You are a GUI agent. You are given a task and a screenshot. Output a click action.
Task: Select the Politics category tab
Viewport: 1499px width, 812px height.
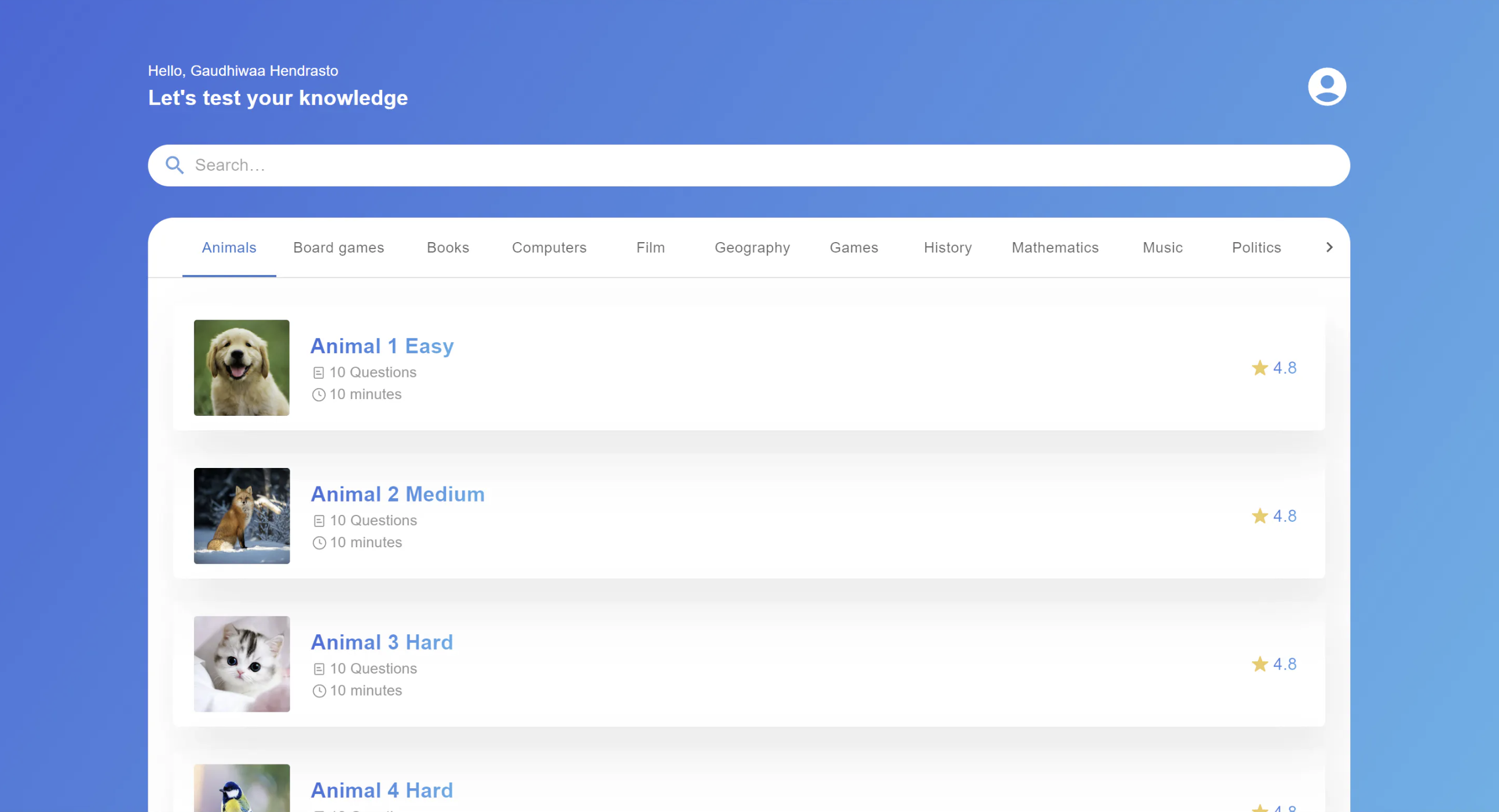point(1256,247)
